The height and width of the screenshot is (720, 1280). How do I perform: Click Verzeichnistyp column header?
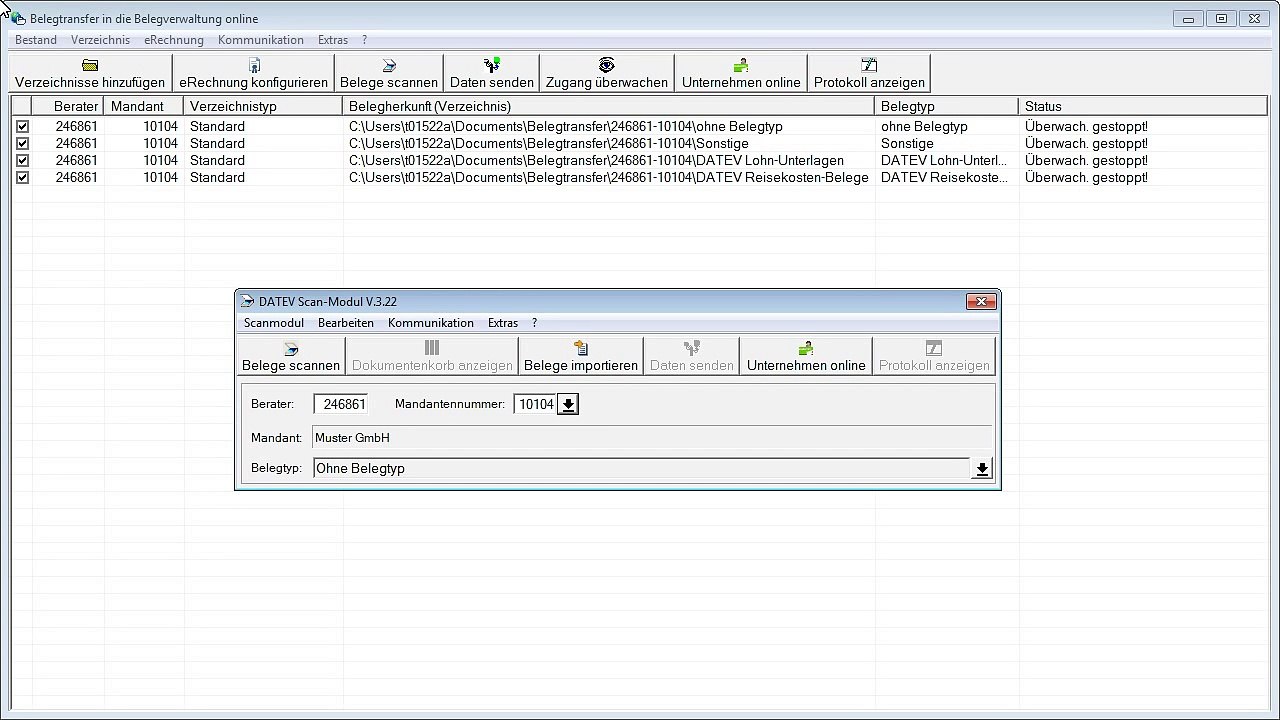pos(263,106)
